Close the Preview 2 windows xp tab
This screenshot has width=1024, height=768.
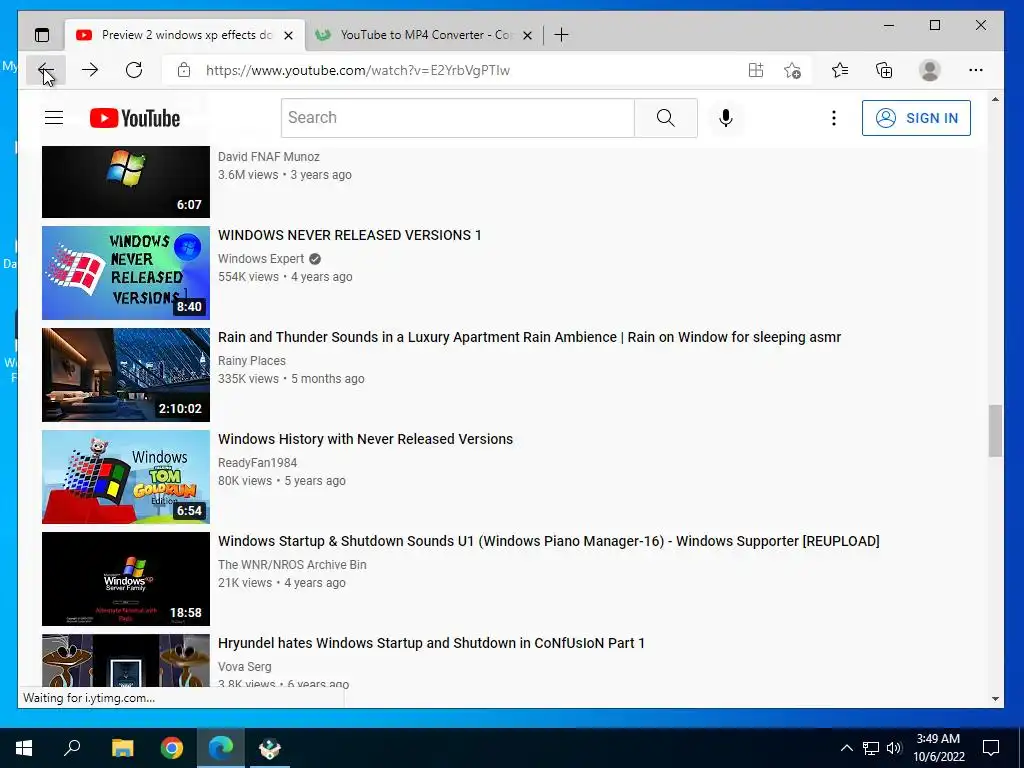288,35
